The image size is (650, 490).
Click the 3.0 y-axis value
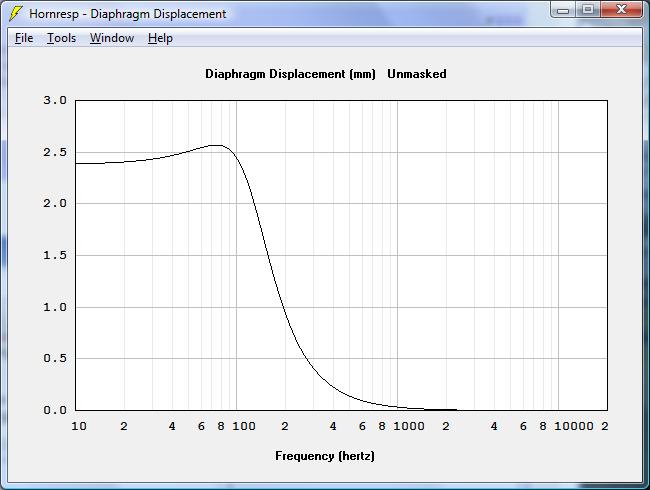click(x=55, y=100)
